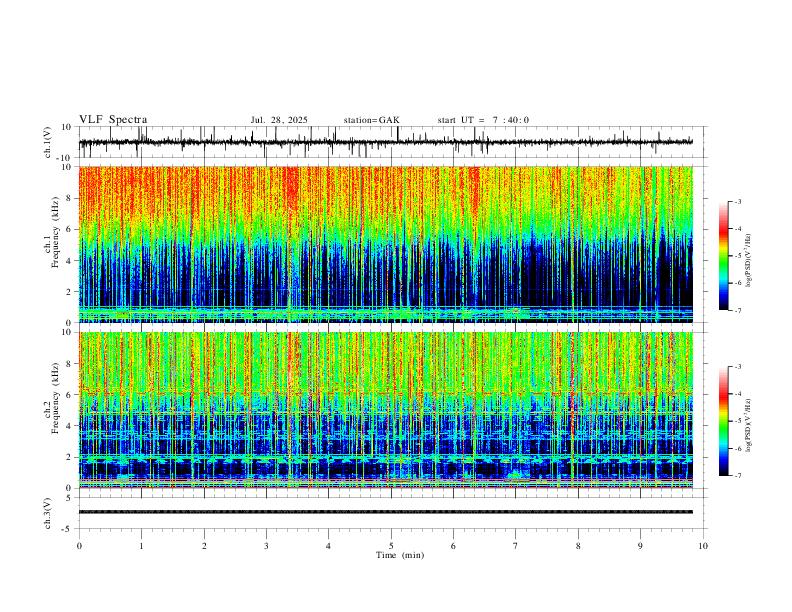Click the time axis tick label "7"
The width and height of the screenshot is (792, 612).
tap(516, 546)
